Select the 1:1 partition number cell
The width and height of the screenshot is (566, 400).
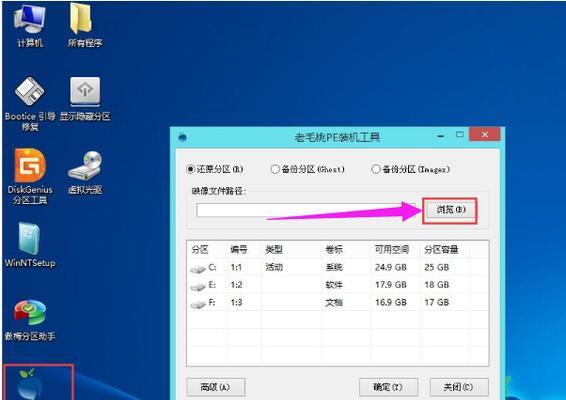coord(236,268)
